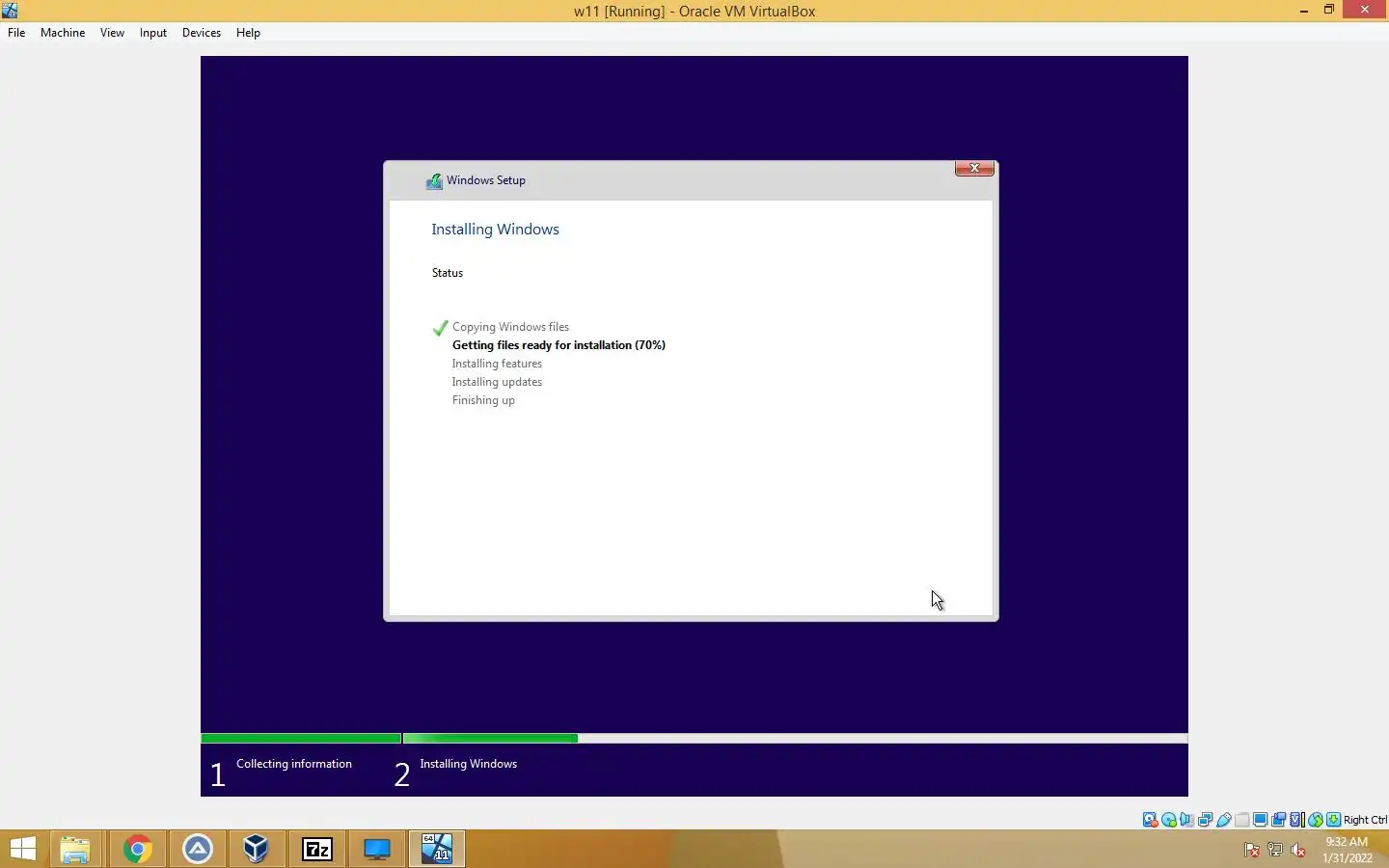This screenshot has width=1389, height=868.
Task: Click the USB devices status icon
Action: coord(1224,820)
